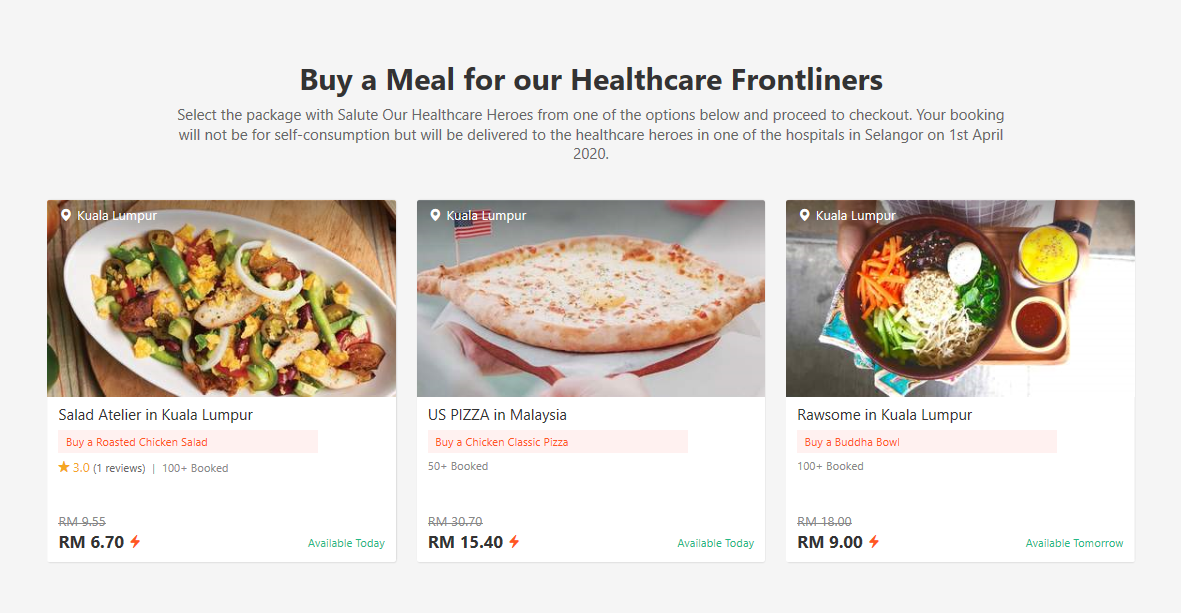Click flash deal icon beside RM 6.70
Image resolution: width=1181 pixels, height=613 pixels.
[x=135, y=542]
